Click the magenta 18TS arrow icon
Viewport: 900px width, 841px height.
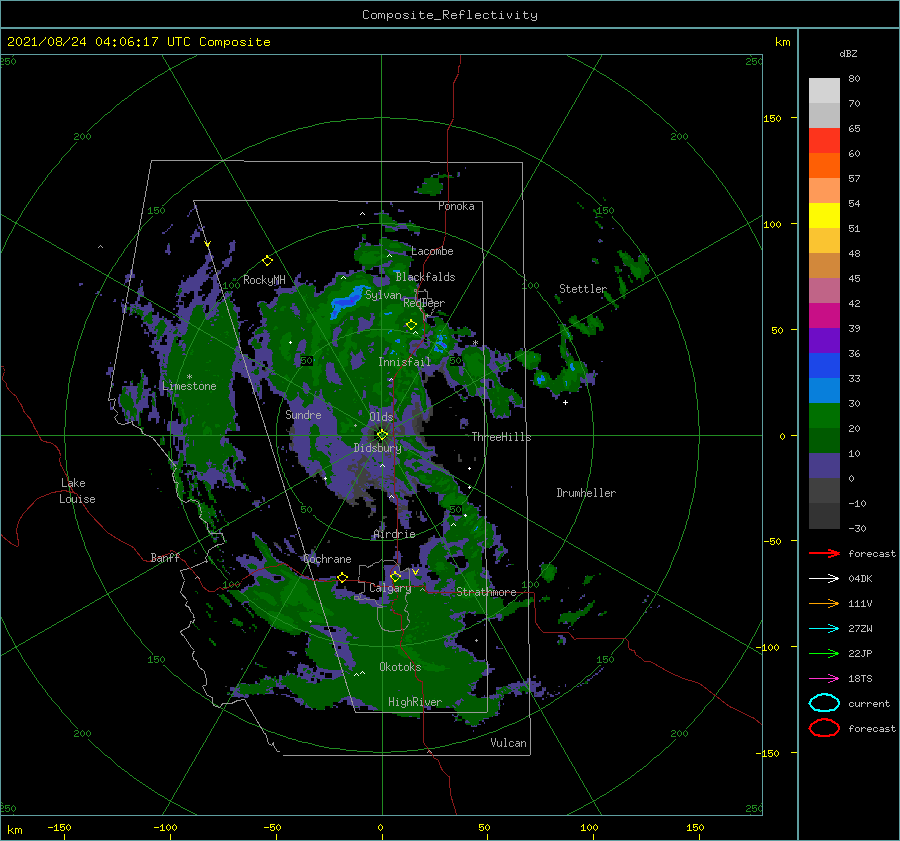(x=824, y=679)
